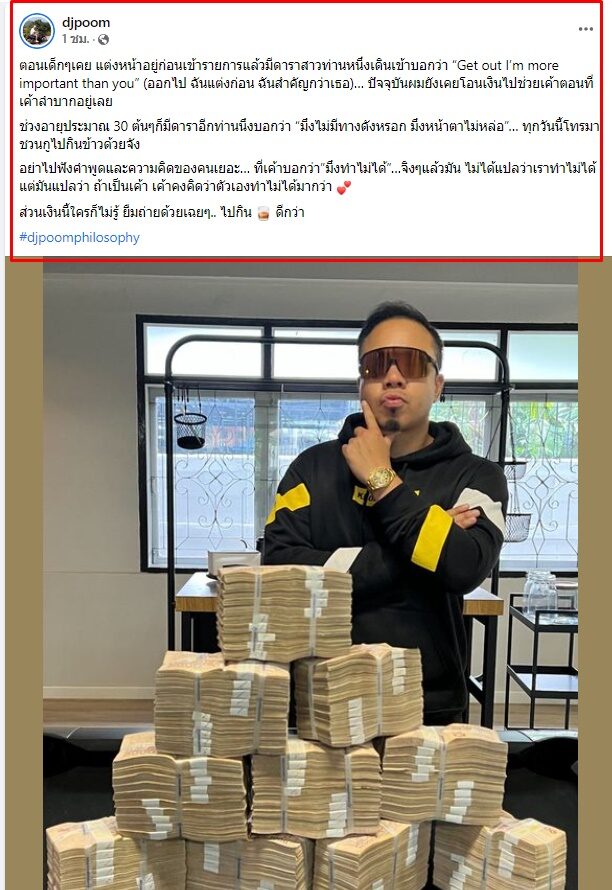
Task: Click the paragraph starting "ช่วงอายุประมาณ 30"
Action: [309, 135]
